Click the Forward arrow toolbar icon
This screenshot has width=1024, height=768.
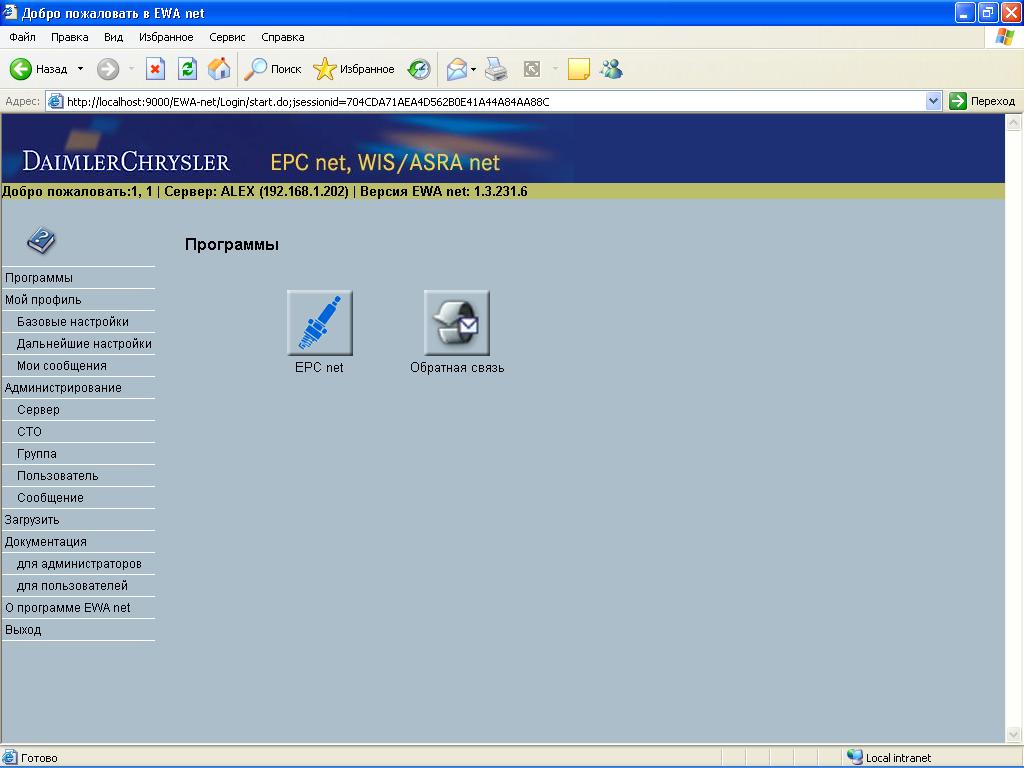tap(108, 69)
